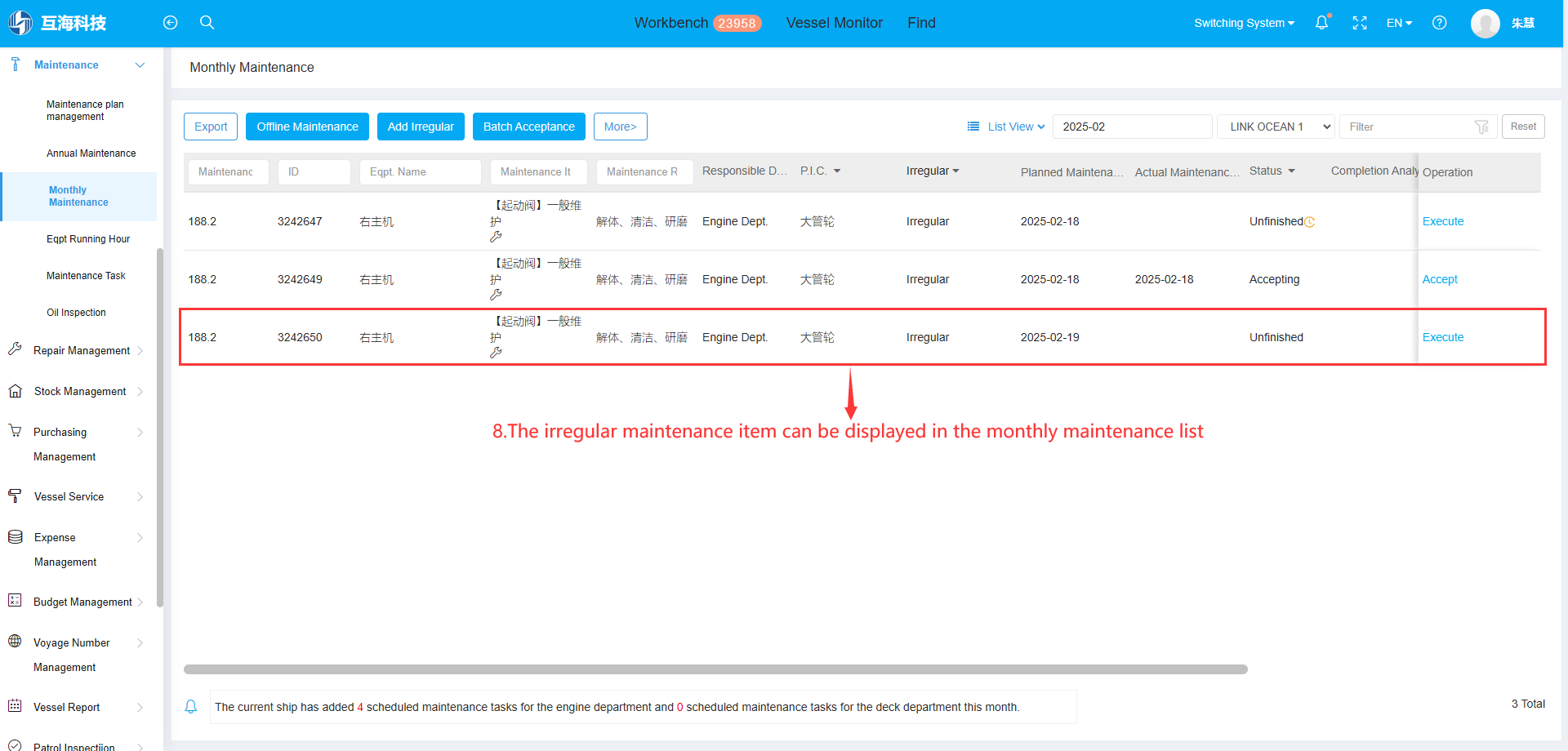1568x751 pixels.
Task: Click the Patrol Inspection icon
Action: (15, 745)
